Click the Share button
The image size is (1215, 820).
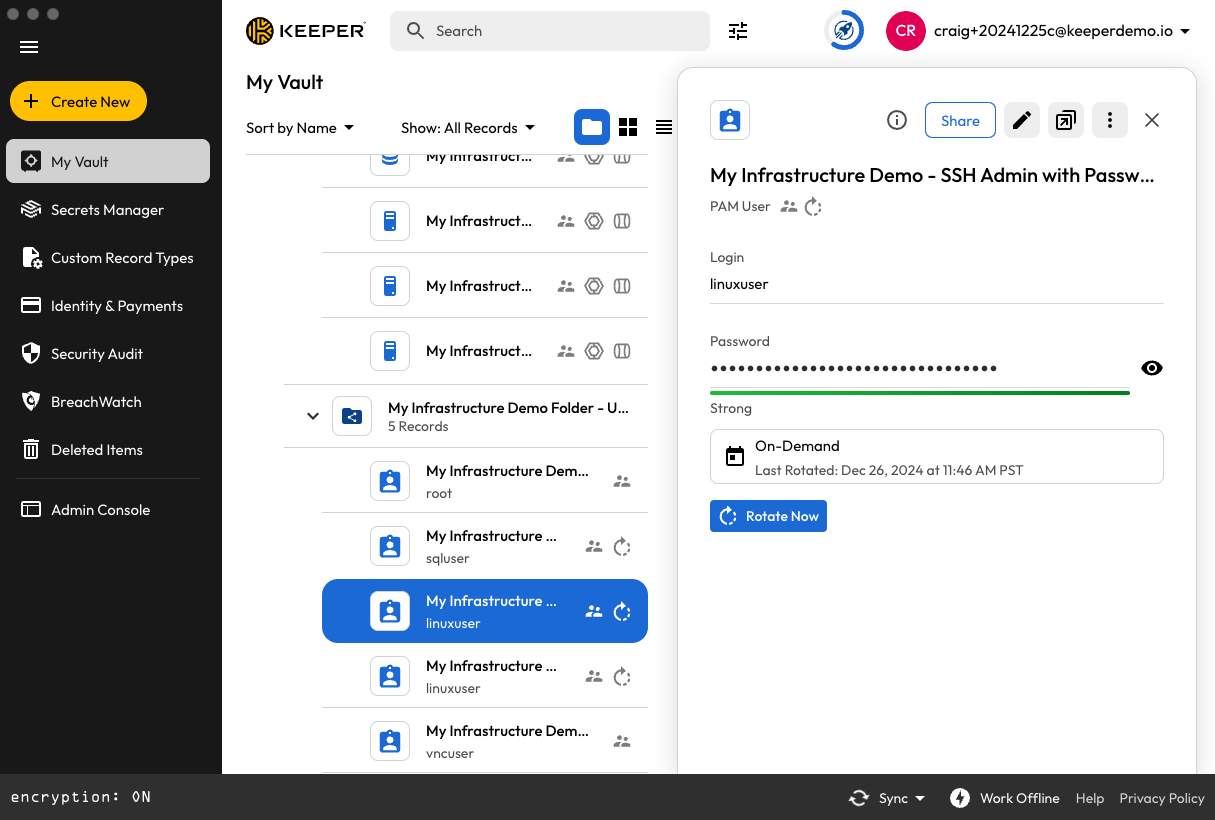pyautogui.click(x=960, y=120)
